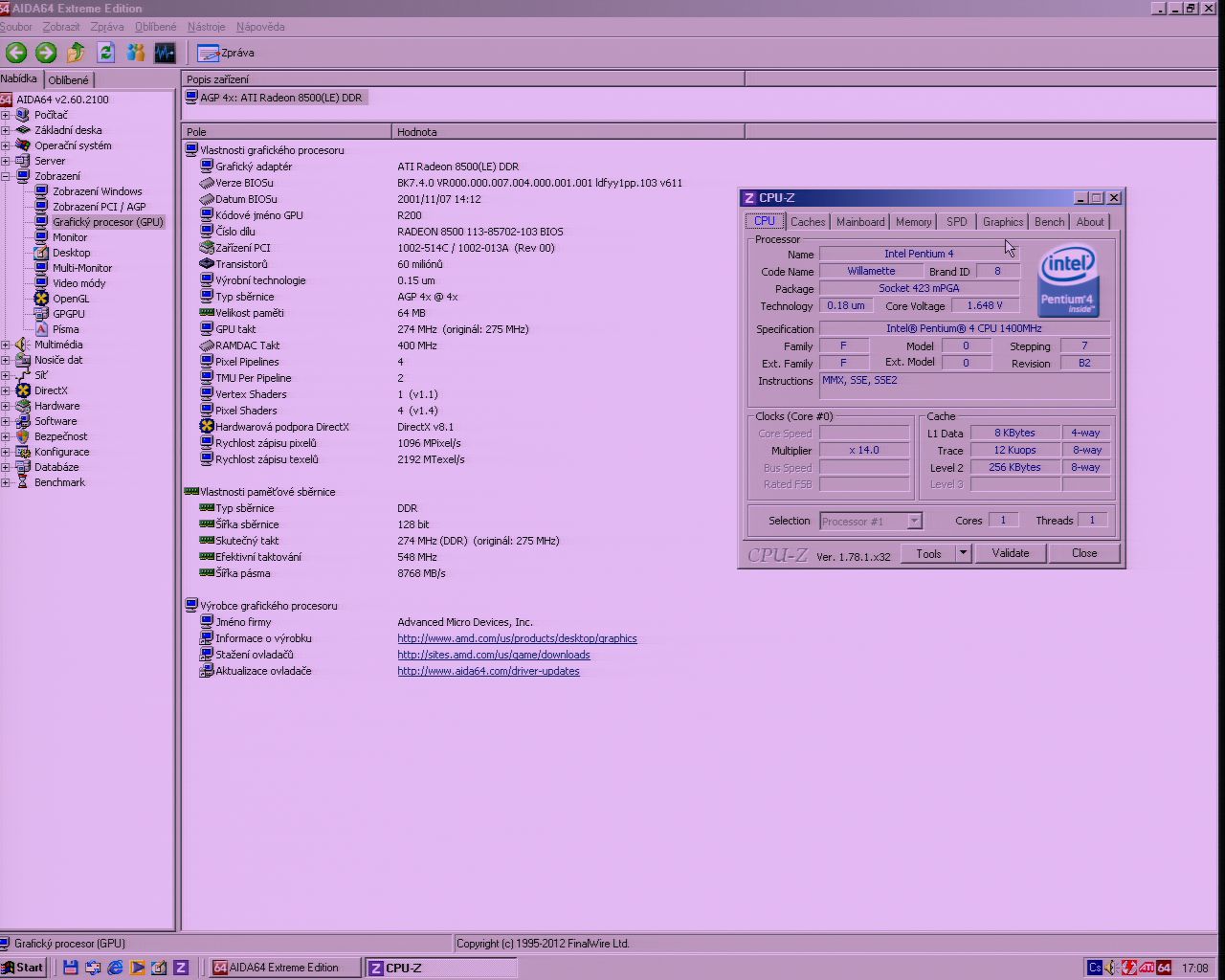Expand the Multimédia tree node
The image size is (1225, 980).
[6, 345]
